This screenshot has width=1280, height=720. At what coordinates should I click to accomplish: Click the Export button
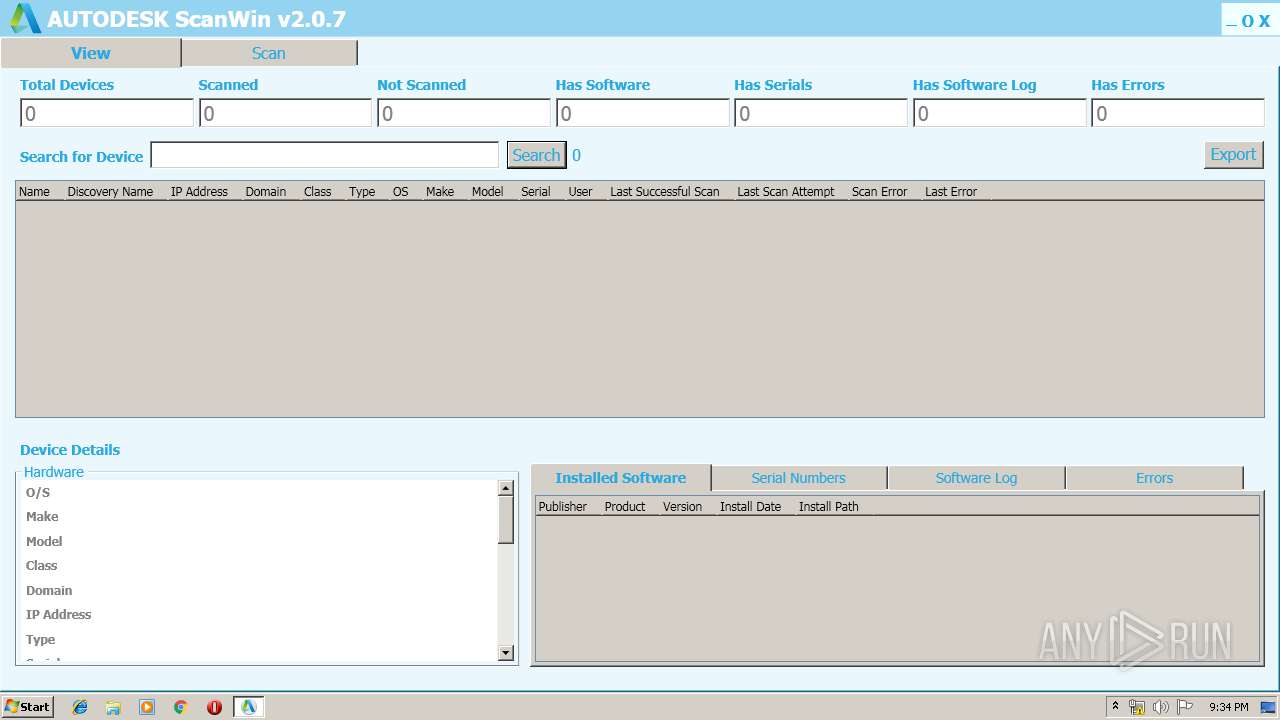tap(1233, 154)
